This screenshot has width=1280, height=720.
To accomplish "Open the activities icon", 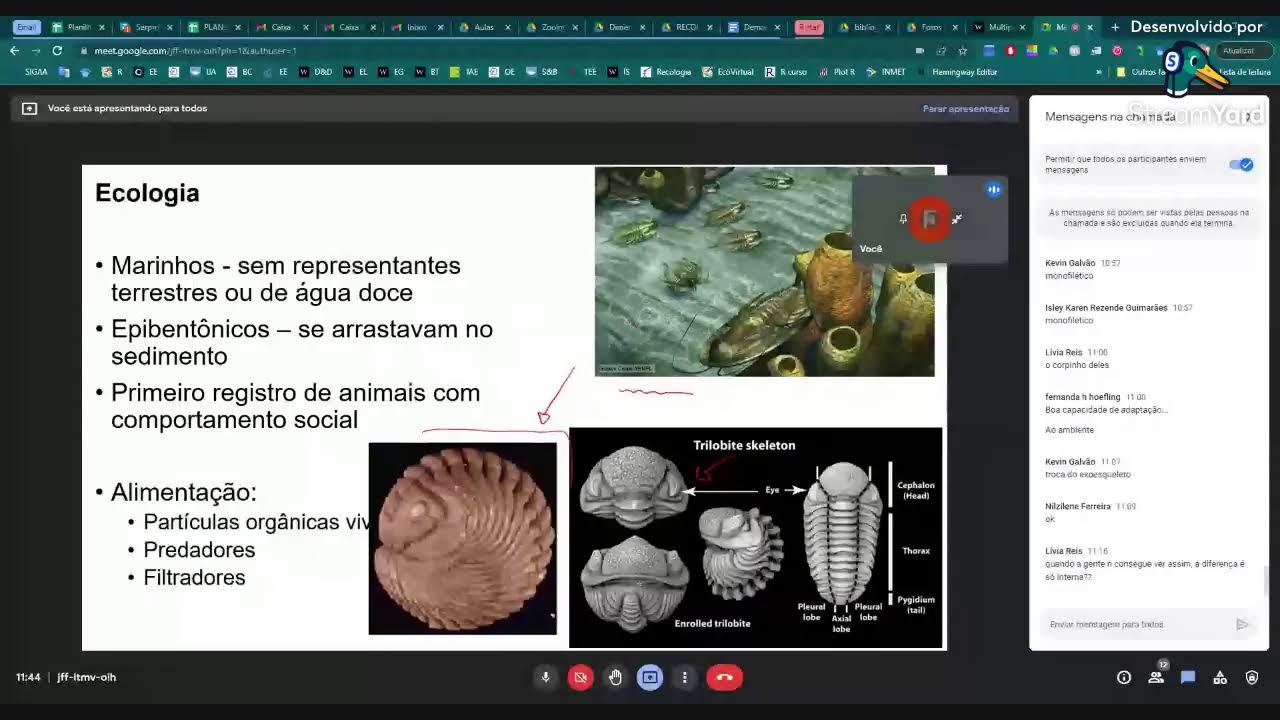I will 1220,677.
